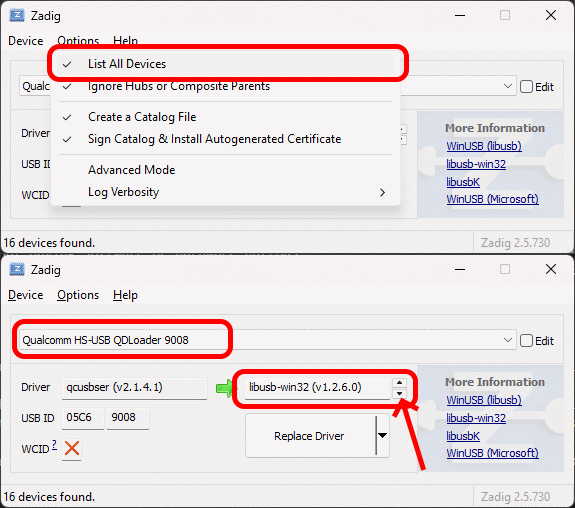Open Options menu in lower Zadig window
The height and width of the screenshot is (508, 575).
(x=78, y=295)
